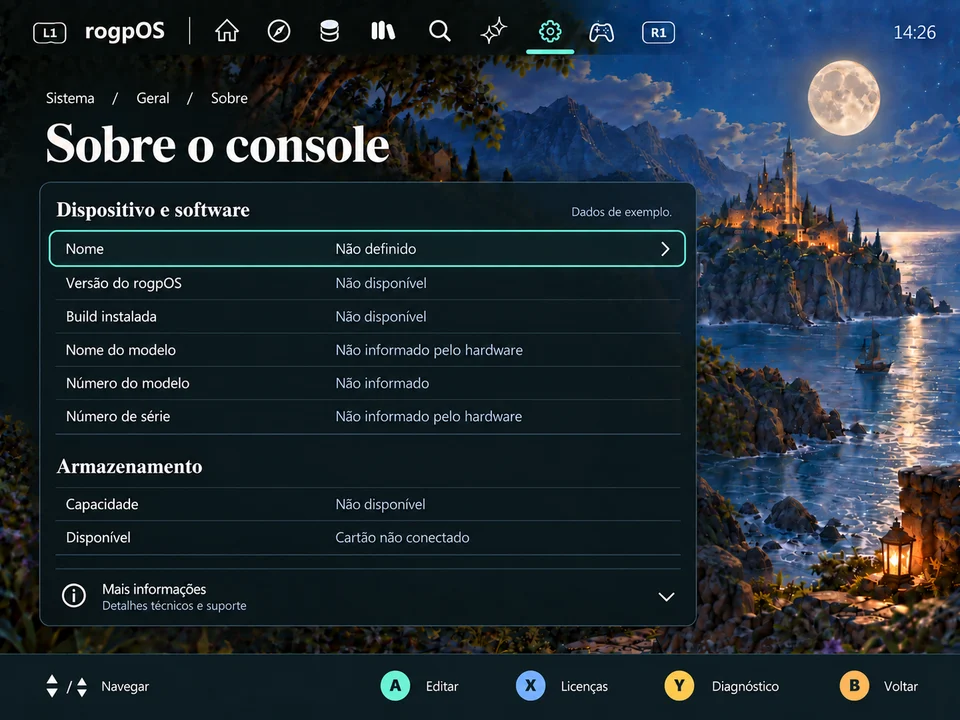Select the Nome Não definido row
This screenshot has width=960, height=720.
pyautogui.click(x=367, y=249)
